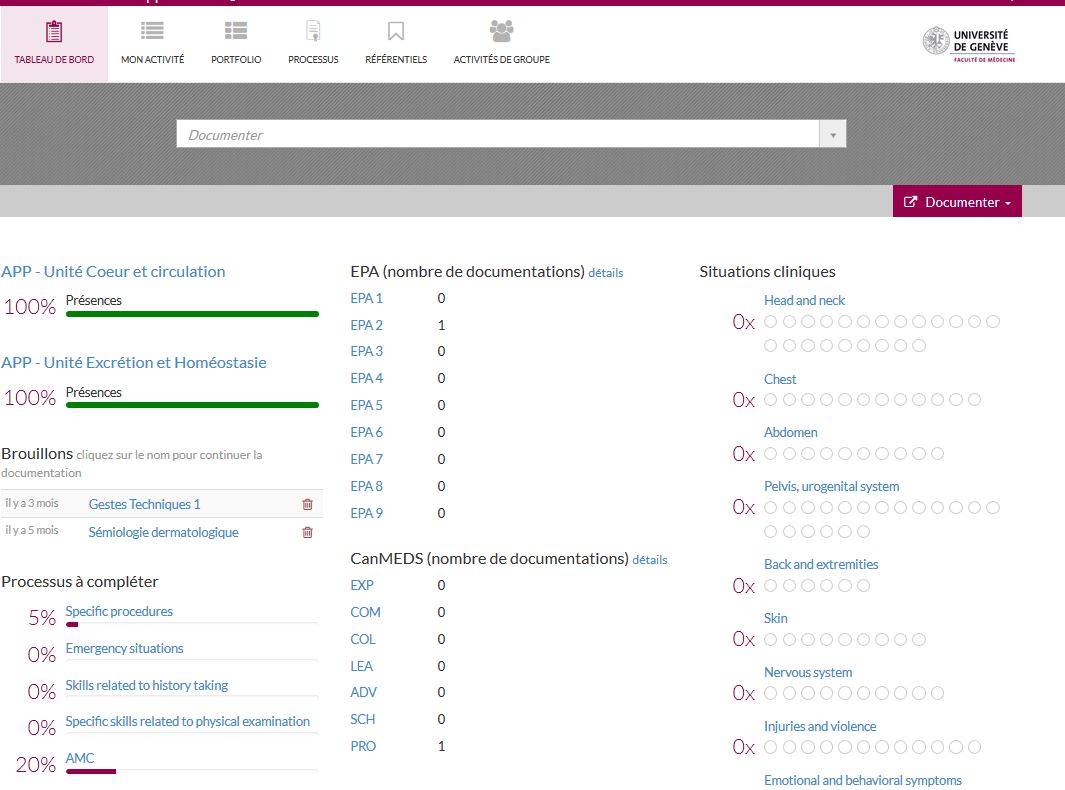Open the APP - Unité Coeur et circulation link
Image resolution: width=1065 pixels, height=790 pixels.
click(x=113, y=272)
